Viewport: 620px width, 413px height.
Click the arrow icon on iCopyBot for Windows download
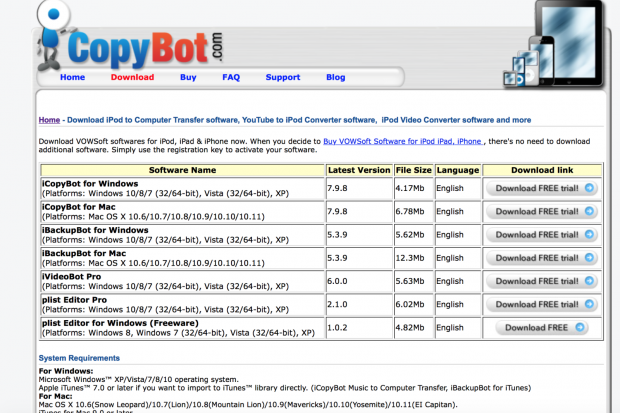click(x=589, y=187)
